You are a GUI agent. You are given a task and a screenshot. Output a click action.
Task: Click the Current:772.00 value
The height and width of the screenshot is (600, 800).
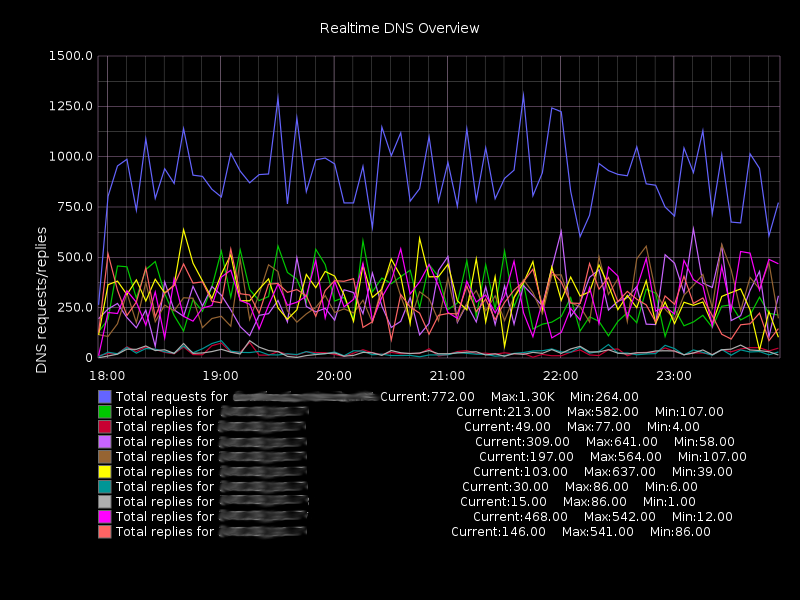pyautogui.click(x=428, y=397)
